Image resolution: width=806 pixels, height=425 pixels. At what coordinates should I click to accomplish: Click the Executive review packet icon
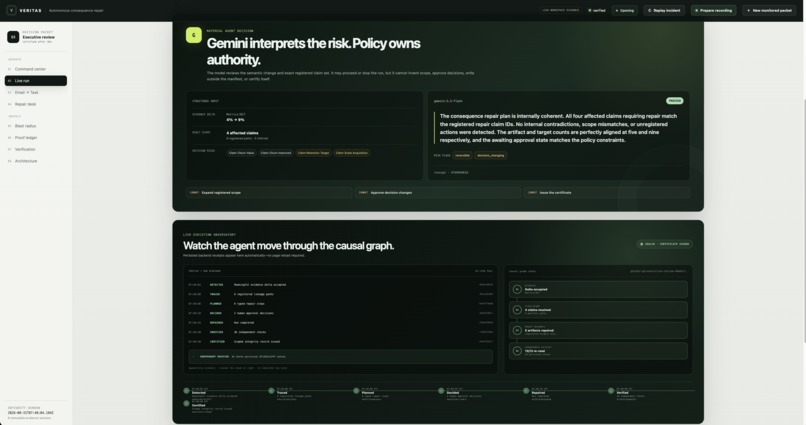[x=13, y=37]
